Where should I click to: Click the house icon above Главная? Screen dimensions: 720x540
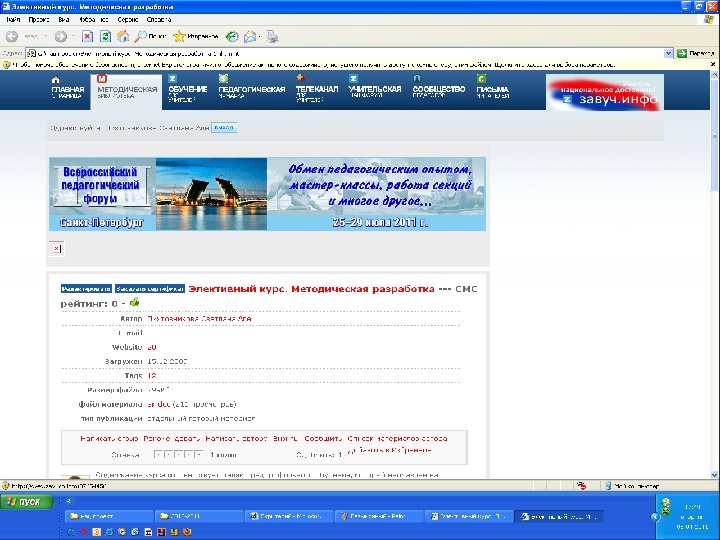[x=56, y=79]
